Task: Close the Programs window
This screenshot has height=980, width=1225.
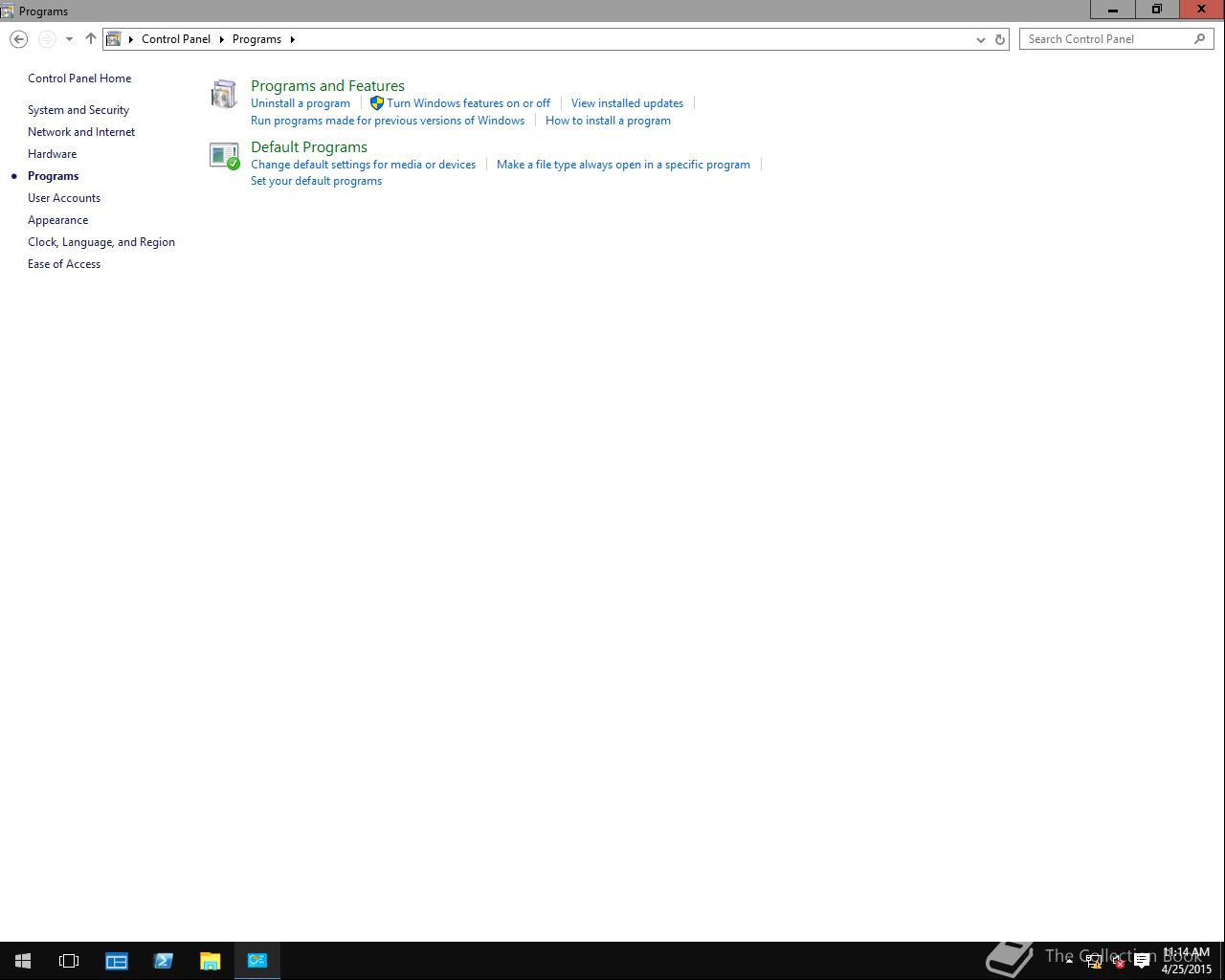Action: pos(1201,10)
